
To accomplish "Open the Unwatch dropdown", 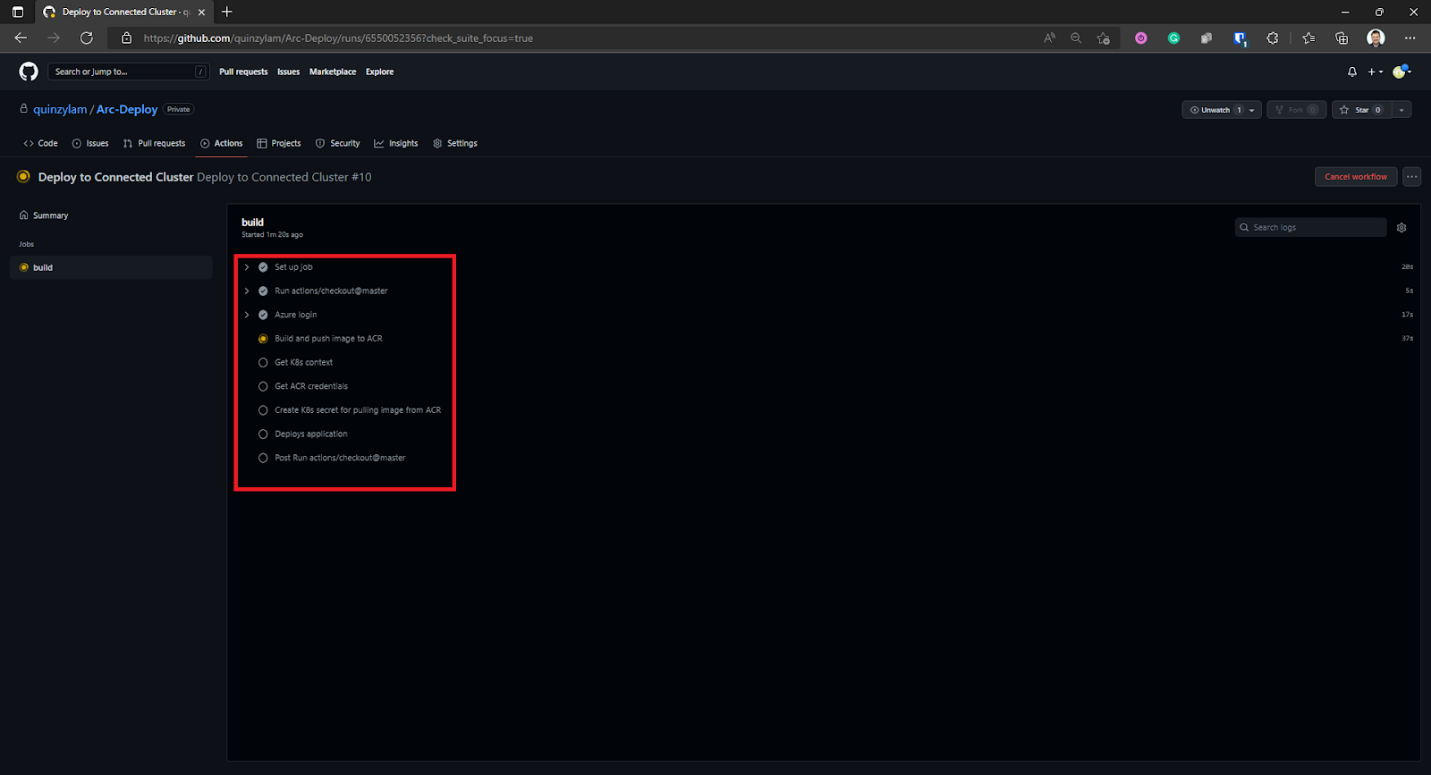I will tap(1221, 110).
